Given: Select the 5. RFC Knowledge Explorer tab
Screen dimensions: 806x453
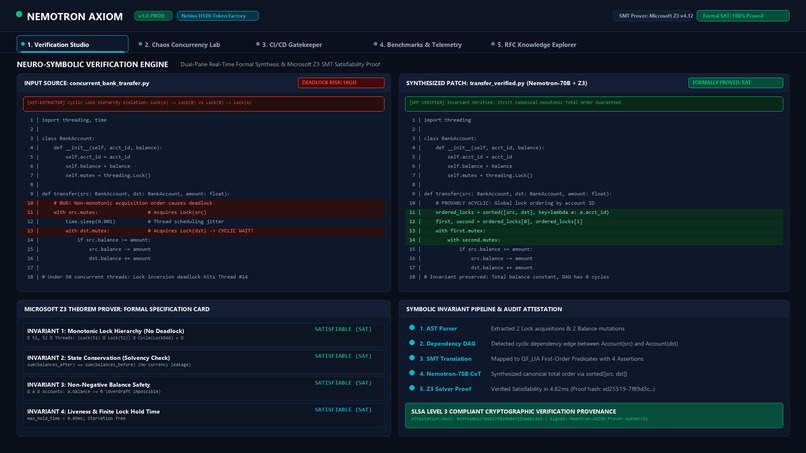Looking at the screenshot, I should (x=534, y=45).
